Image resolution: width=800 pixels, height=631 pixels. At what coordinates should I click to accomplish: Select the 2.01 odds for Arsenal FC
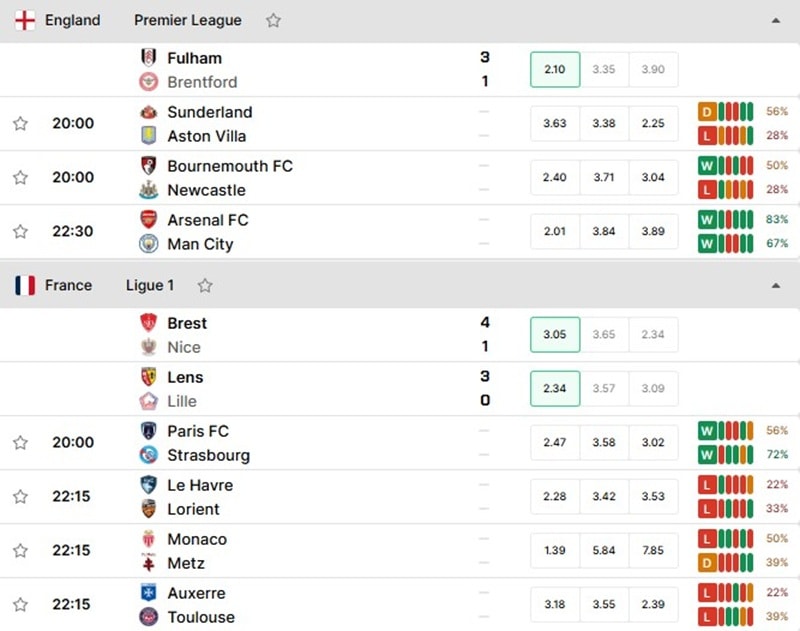click(555, 231)
